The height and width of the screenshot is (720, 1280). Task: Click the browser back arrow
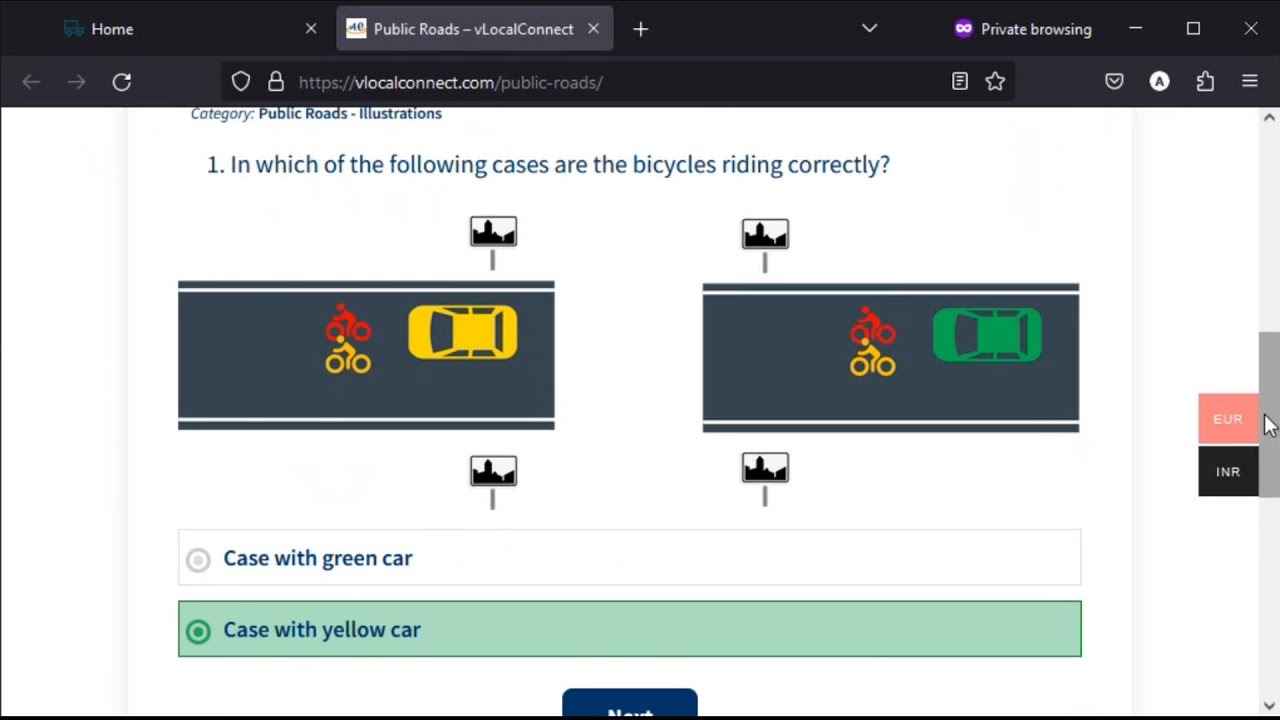point(31,82)
